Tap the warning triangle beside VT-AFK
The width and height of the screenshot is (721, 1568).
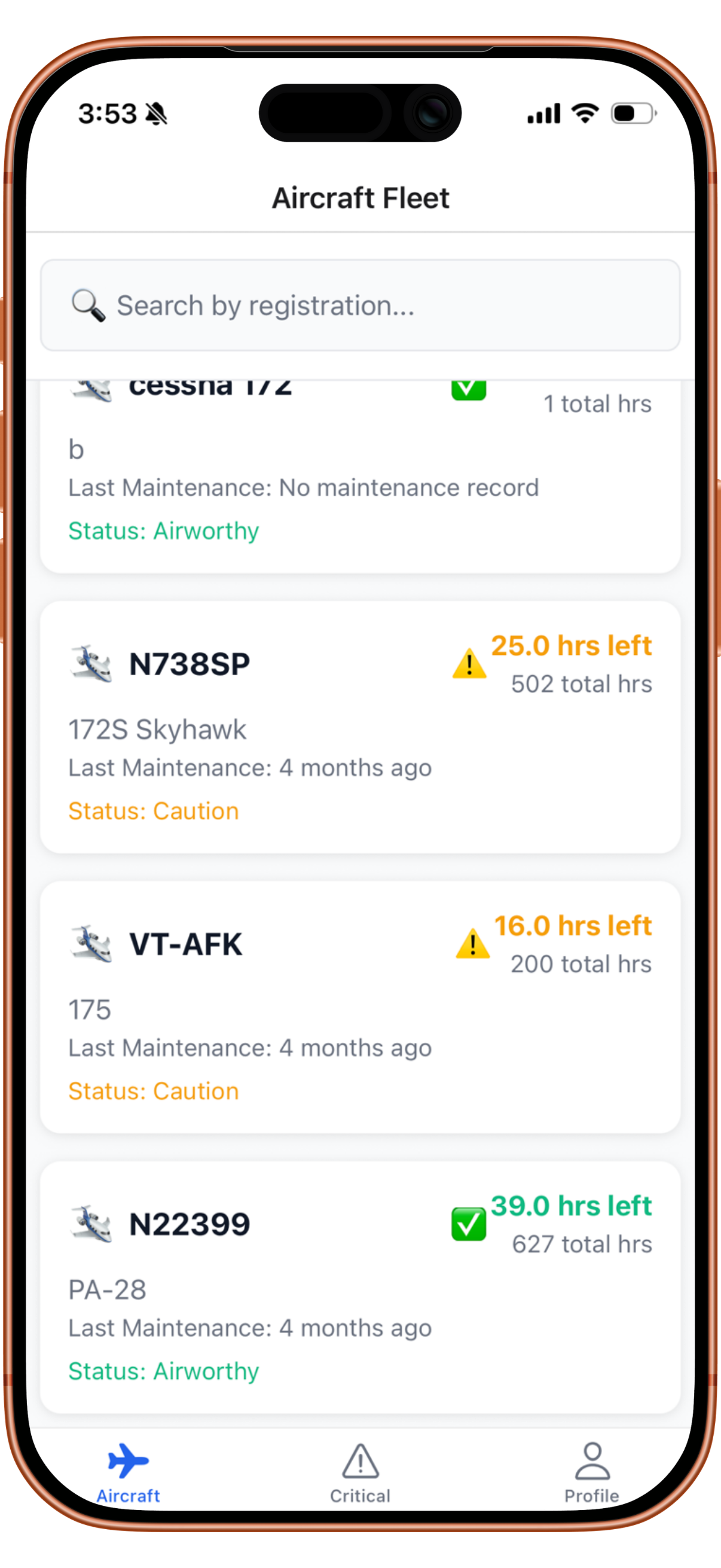pos(471,945)
